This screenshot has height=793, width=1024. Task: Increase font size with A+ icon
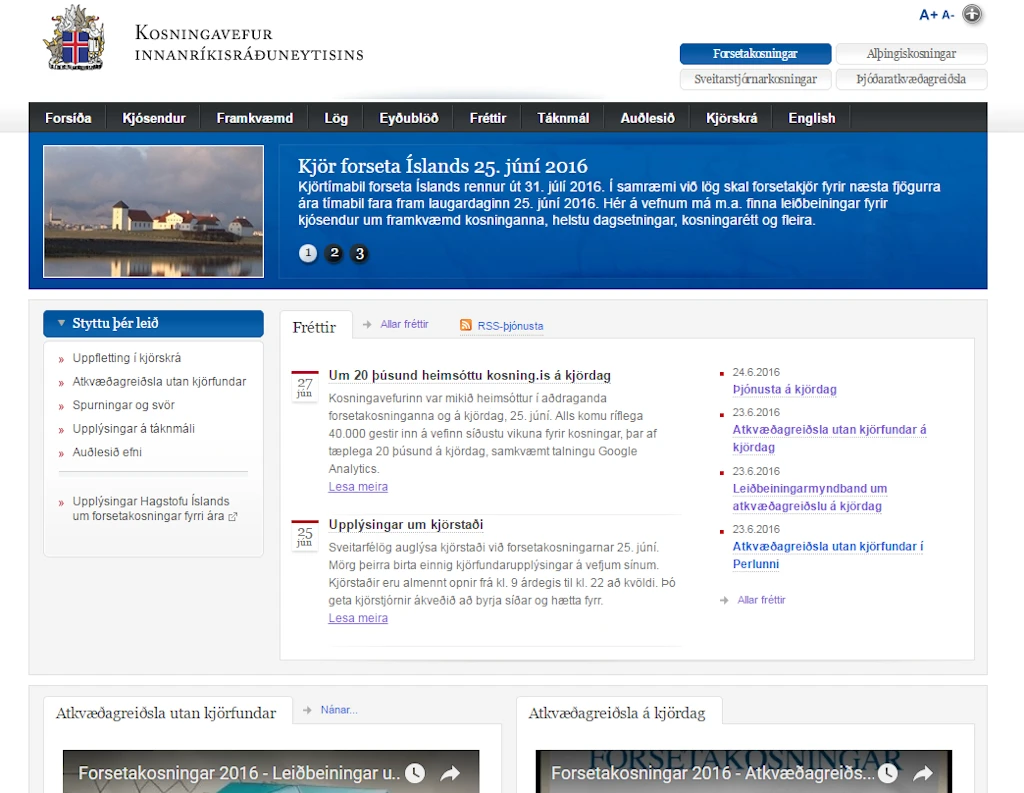tap(928, 14)
